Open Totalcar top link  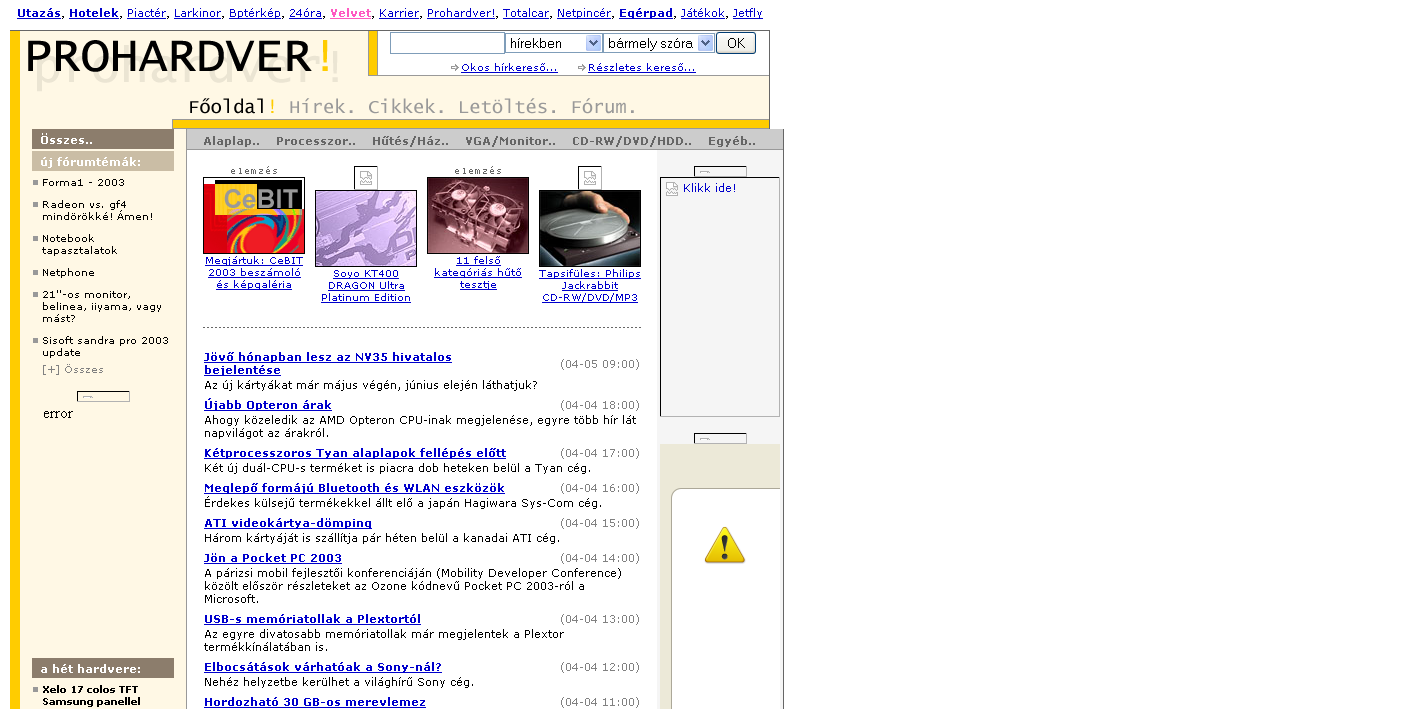[526, 13]
